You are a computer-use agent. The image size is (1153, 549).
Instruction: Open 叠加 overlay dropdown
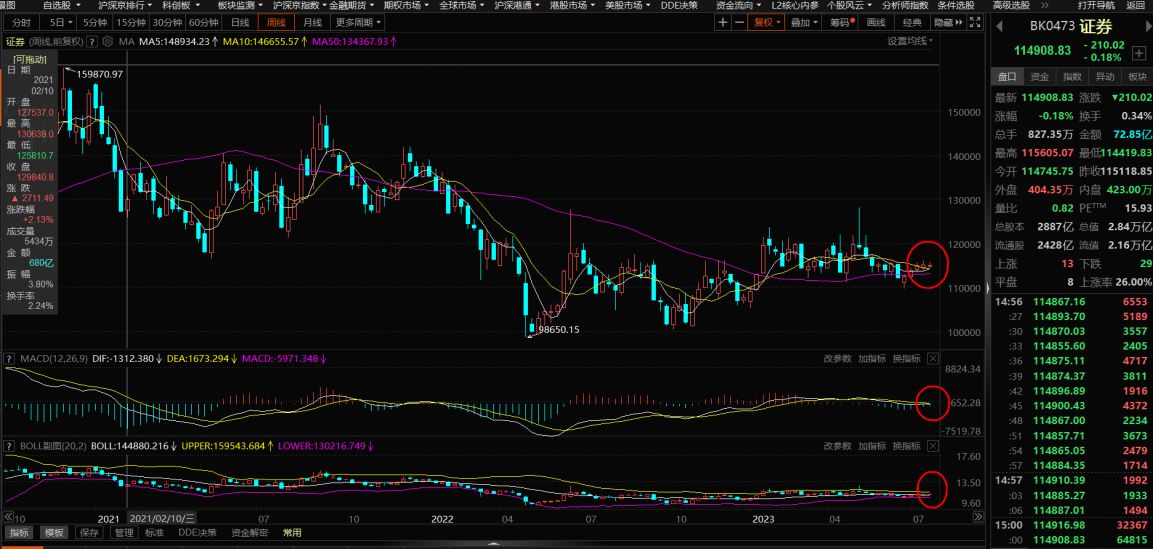click(x=803, y=23)
